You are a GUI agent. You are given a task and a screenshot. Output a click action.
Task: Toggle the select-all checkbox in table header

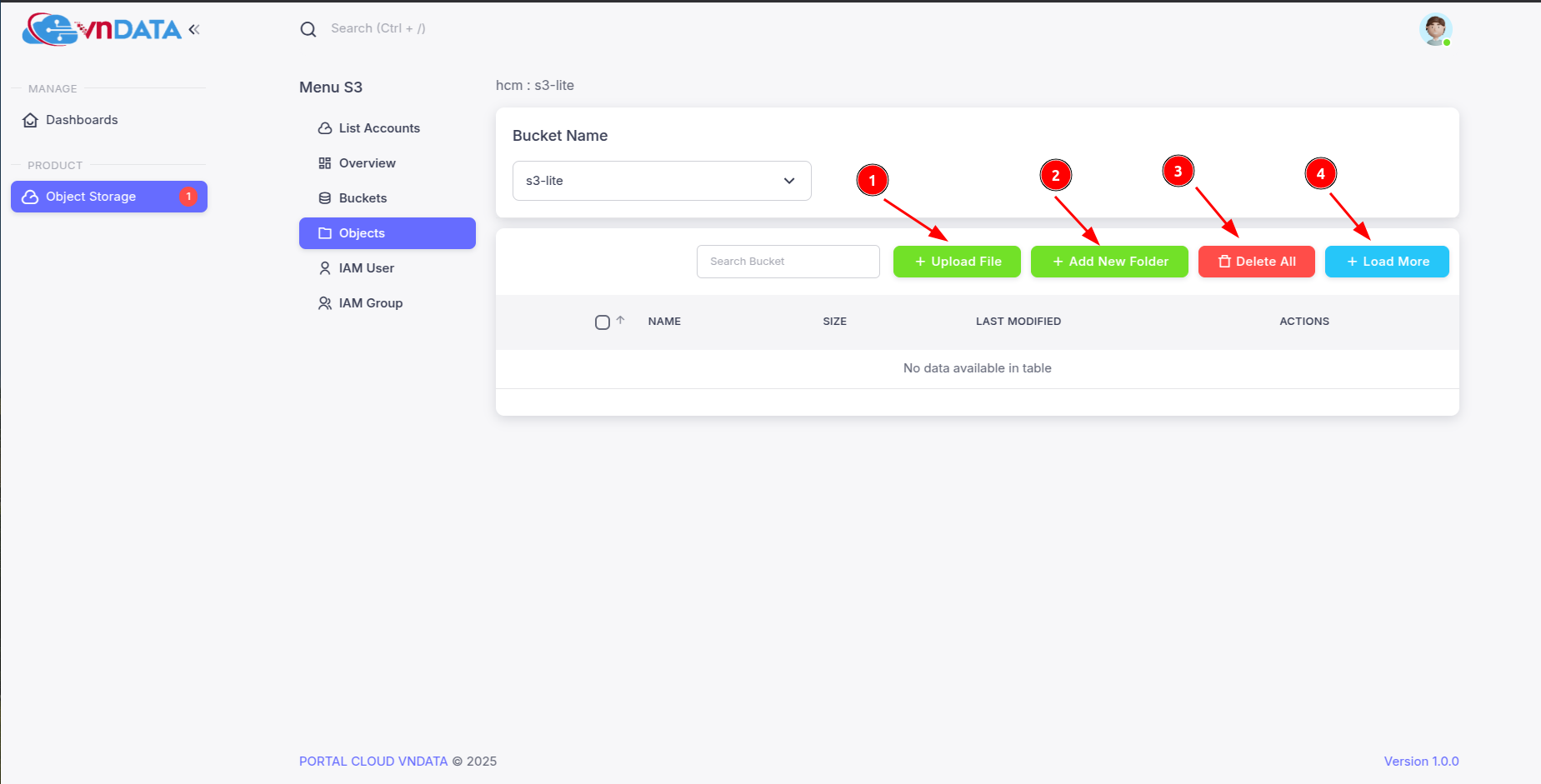coord(603,322)
